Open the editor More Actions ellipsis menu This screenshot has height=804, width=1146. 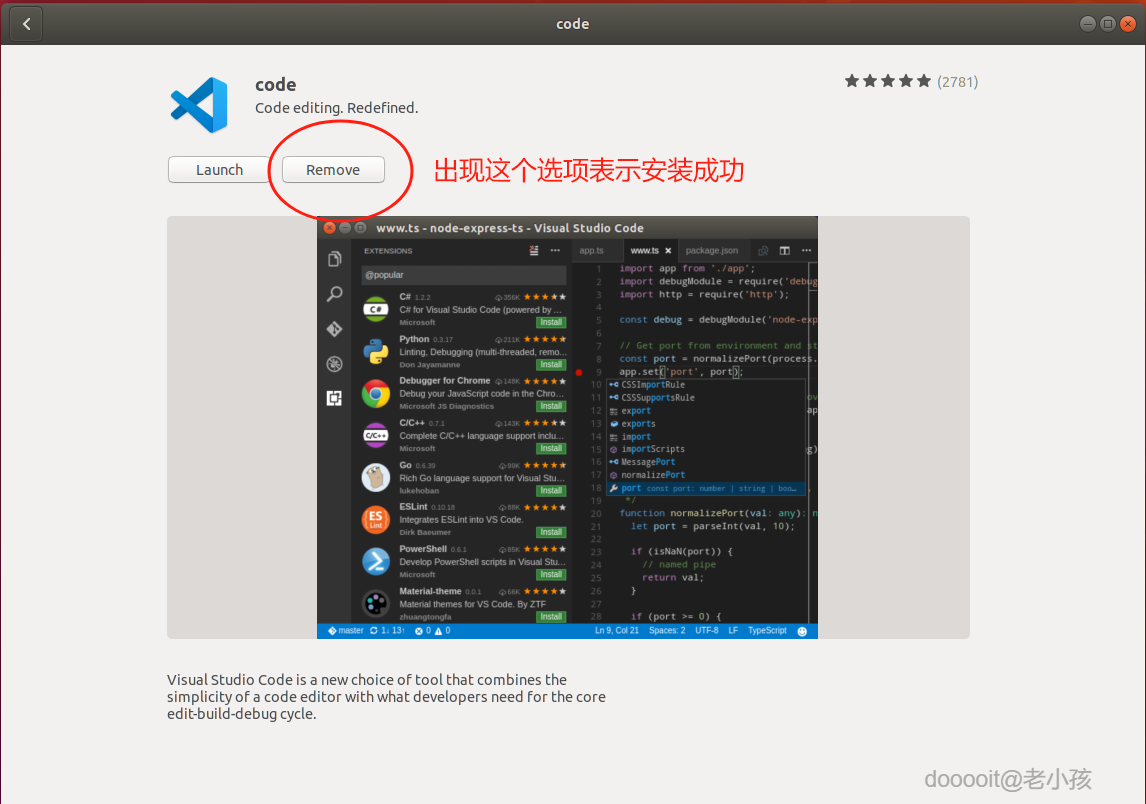tap(806, 250)
